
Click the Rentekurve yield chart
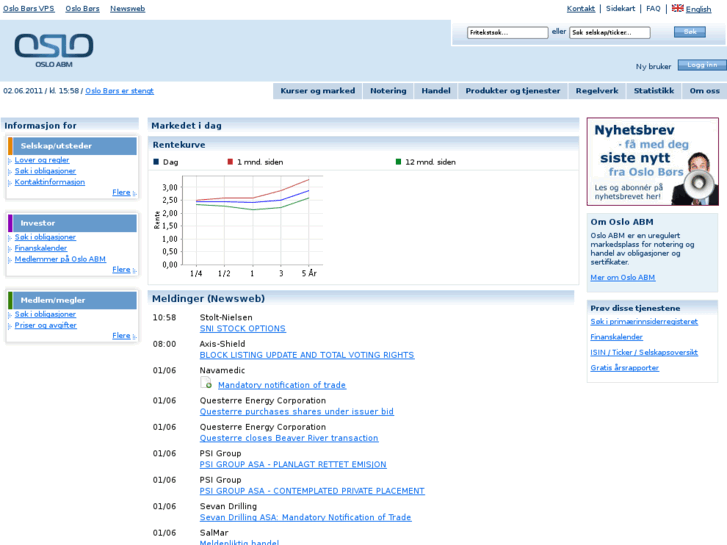click(238, 226)
